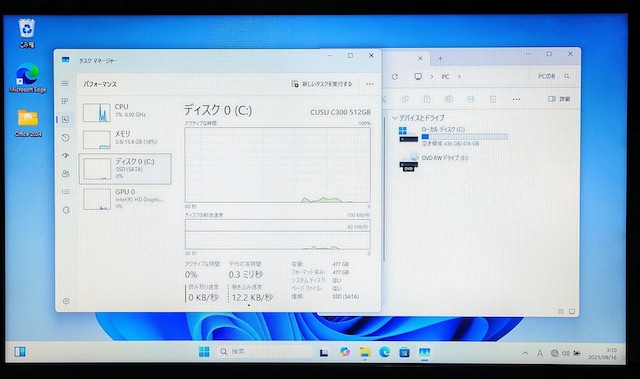Open the Details page icon in sidebar

pyautogui.click(x=65, y=192)
